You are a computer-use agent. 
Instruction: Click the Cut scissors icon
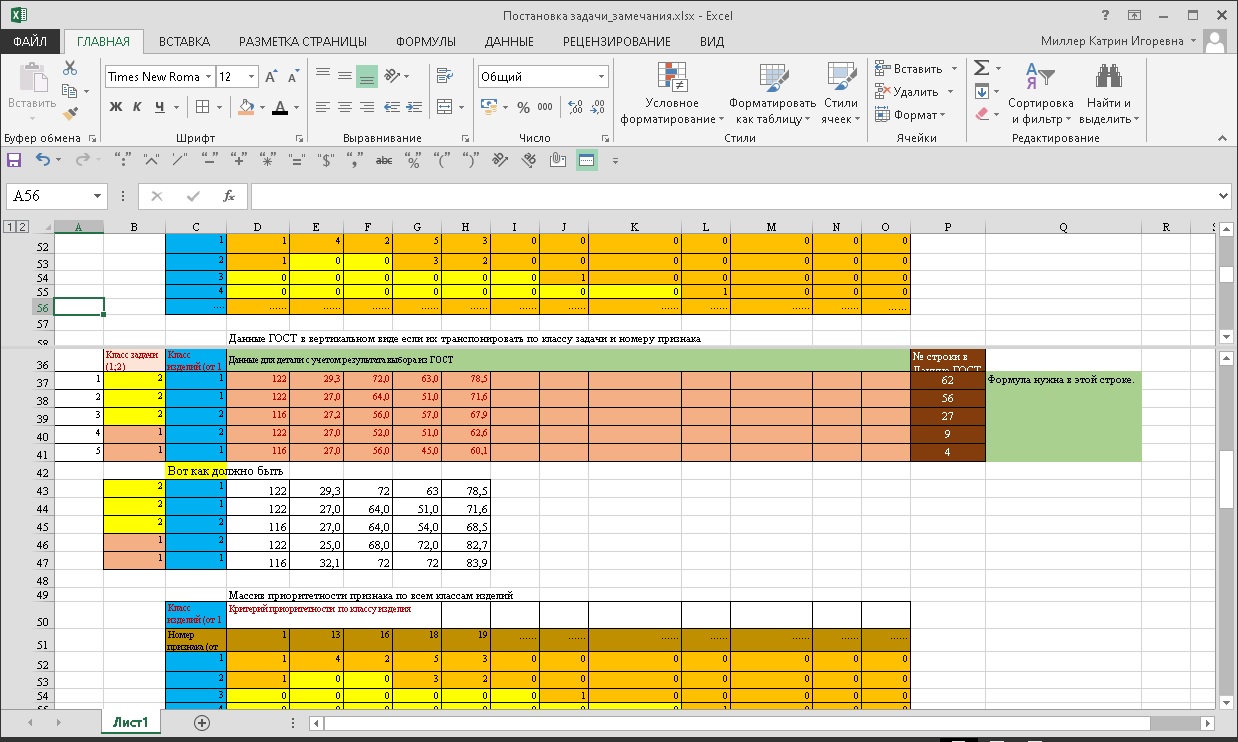coord(70,68)
